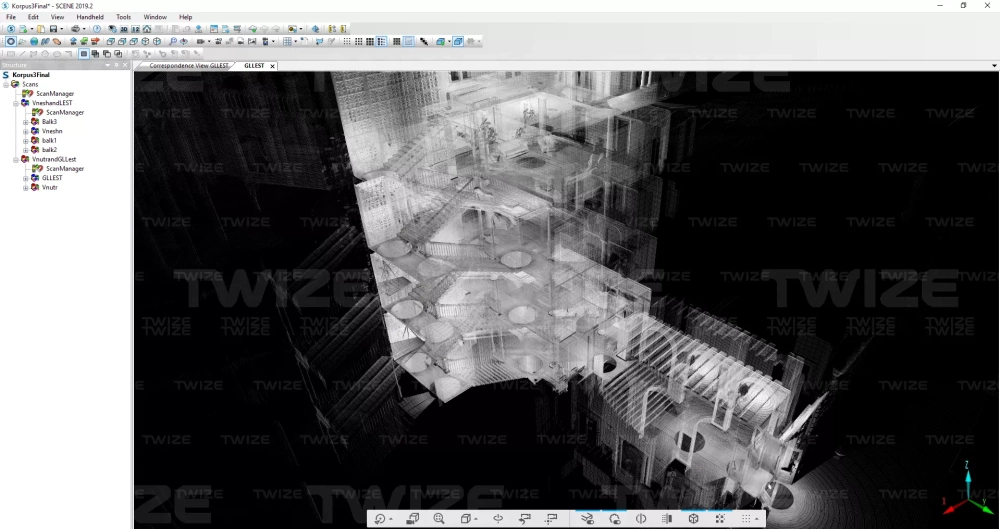Screen dimensions: 1000x529
Task: Toggle the Structure panel pin button
Action: [x=116, y=65]
